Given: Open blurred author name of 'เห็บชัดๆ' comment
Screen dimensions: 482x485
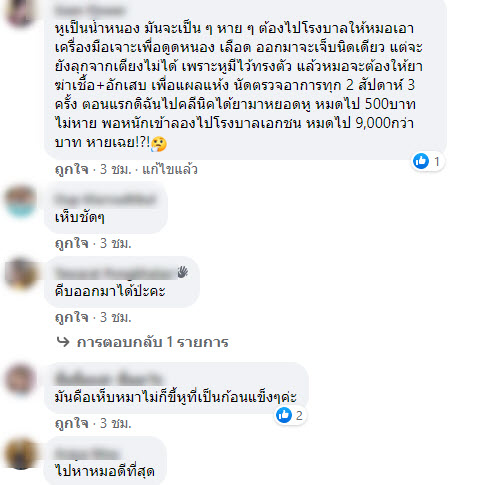Looking at the screenshot, I should click(x=105, y=199).
